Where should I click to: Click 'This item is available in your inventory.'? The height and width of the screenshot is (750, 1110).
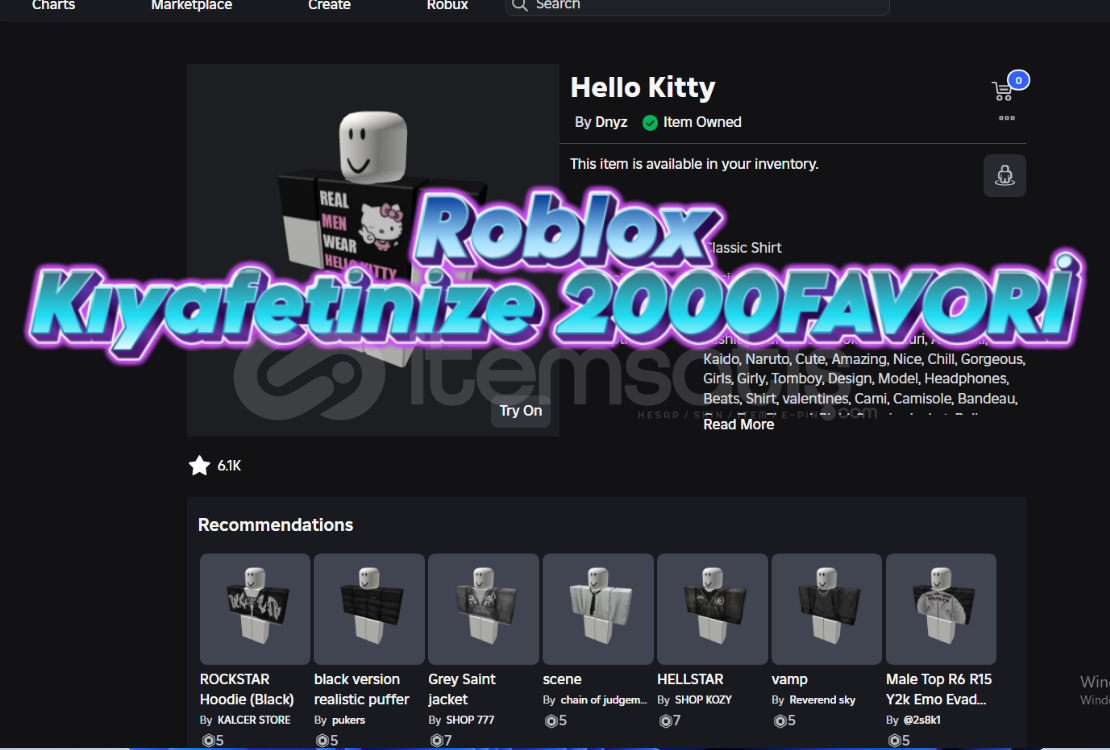[x=694, y=164]
